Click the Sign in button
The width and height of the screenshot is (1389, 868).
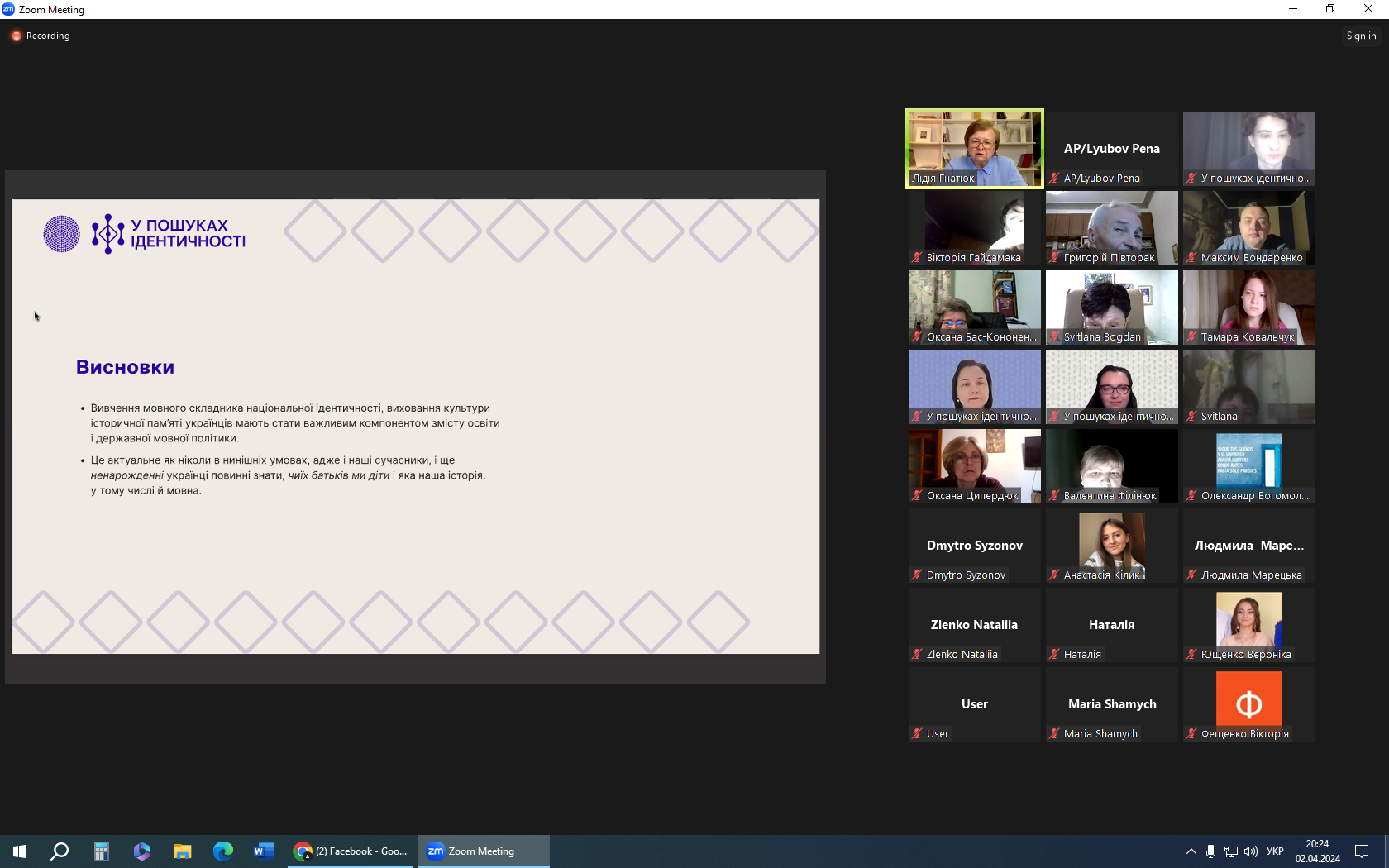[x=1360, y=36]
